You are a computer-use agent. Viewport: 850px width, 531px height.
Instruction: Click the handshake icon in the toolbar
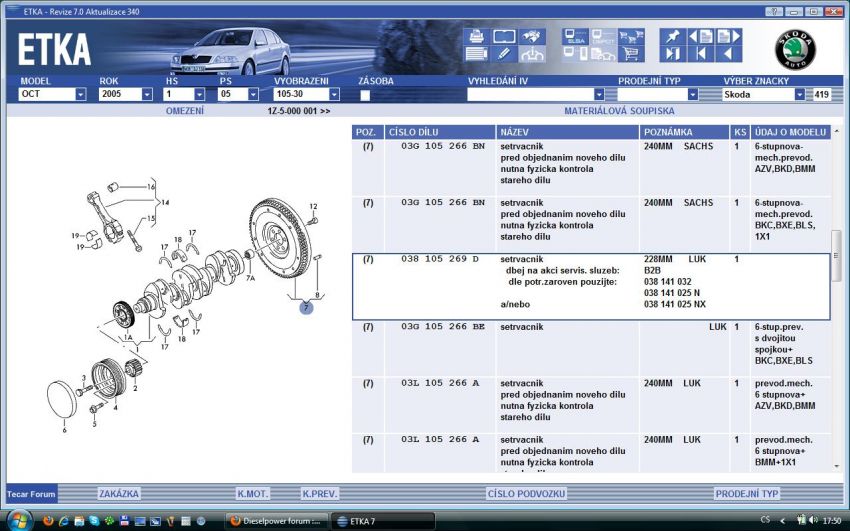pos(533,53)
